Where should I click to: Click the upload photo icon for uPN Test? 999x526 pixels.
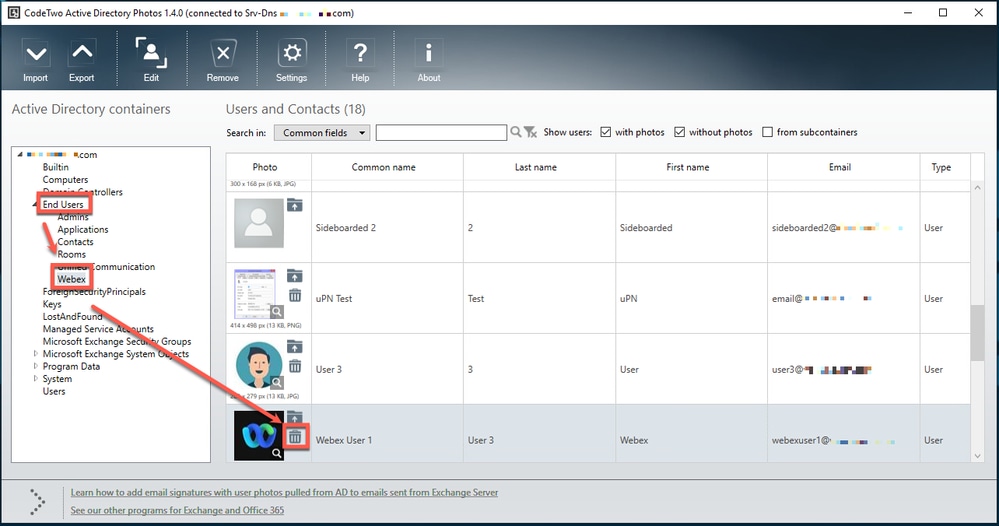(x=294, y=276)
